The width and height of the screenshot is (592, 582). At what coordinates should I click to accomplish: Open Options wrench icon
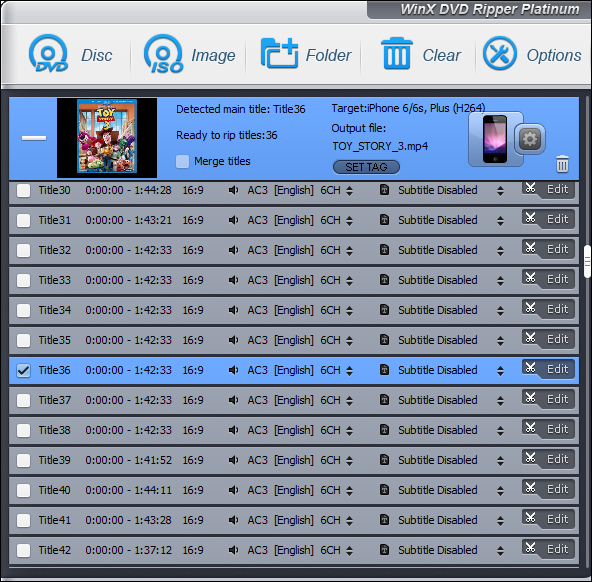[x=500, y=53]
